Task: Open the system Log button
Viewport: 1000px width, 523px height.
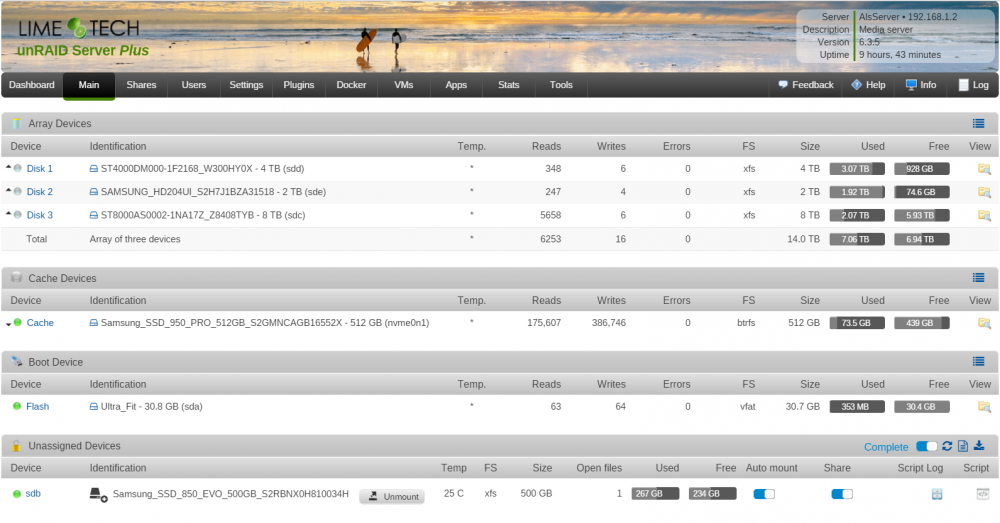Action: click(973, 85)
